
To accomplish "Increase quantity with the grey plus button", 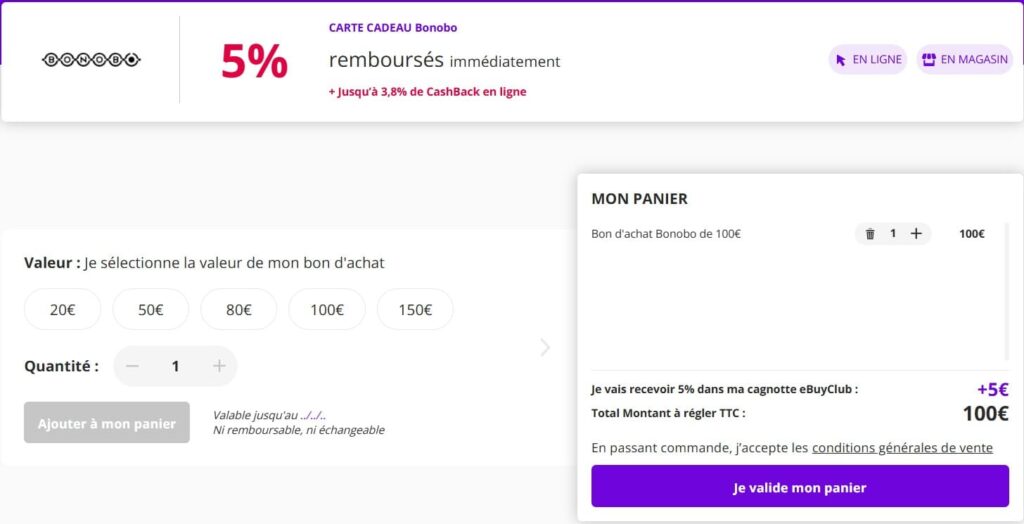I will point(219,367).
